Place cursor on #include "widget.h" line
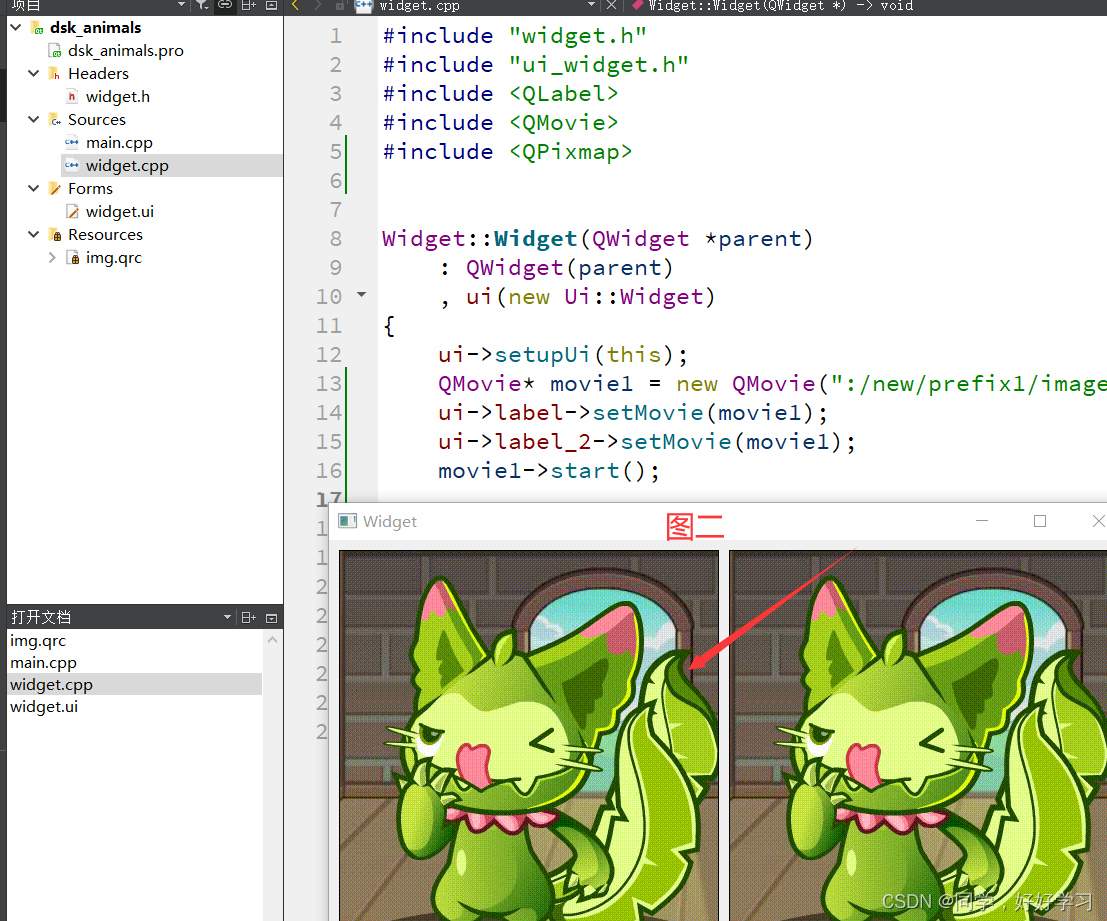The height and width of the screenshot is (921, 1107). click(515, 35)
